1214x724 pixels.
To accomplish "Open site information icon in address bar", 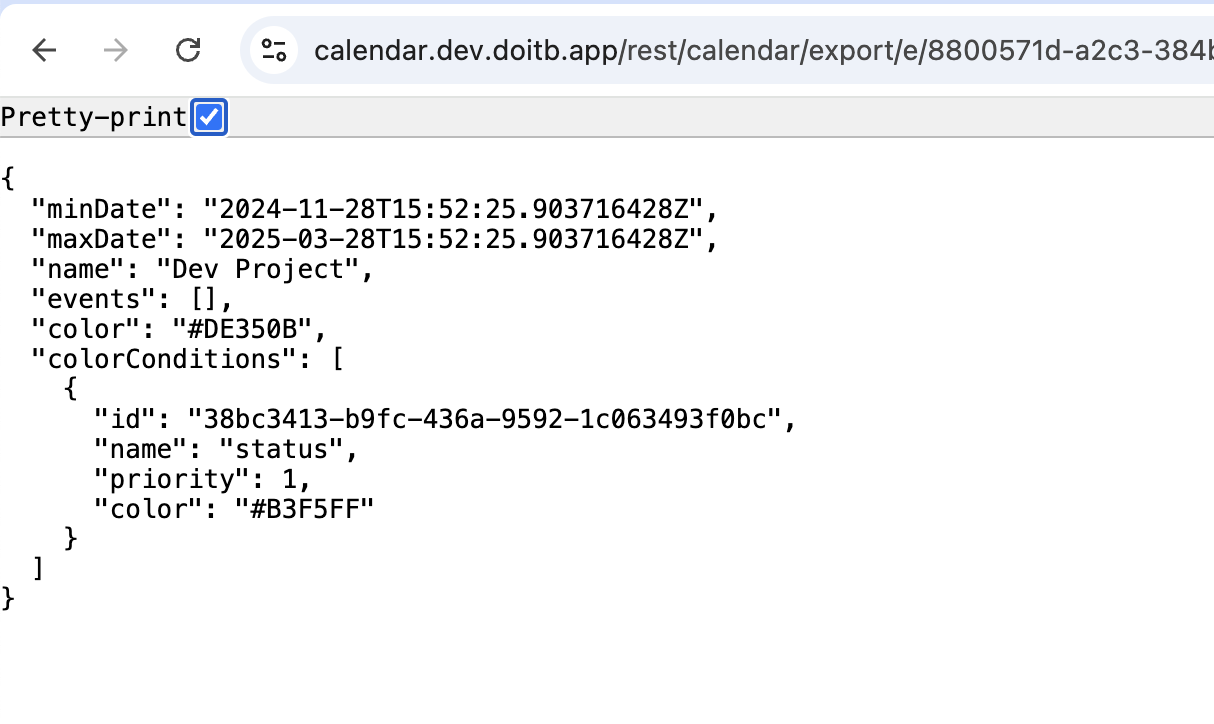I will pos(274,50).
